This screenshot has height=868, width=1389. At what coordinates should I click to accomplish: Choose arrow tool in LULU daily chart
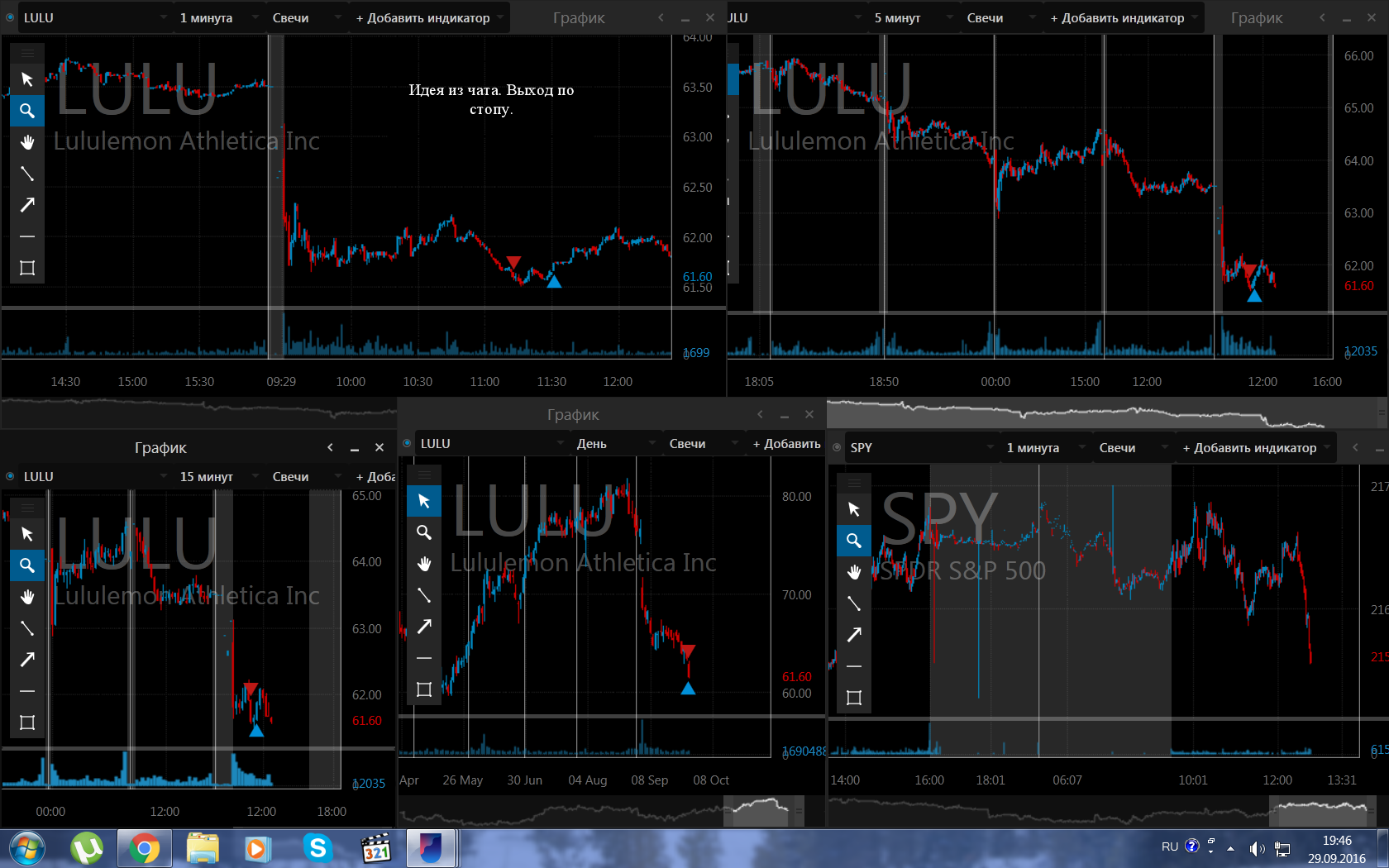coord(424,627)
